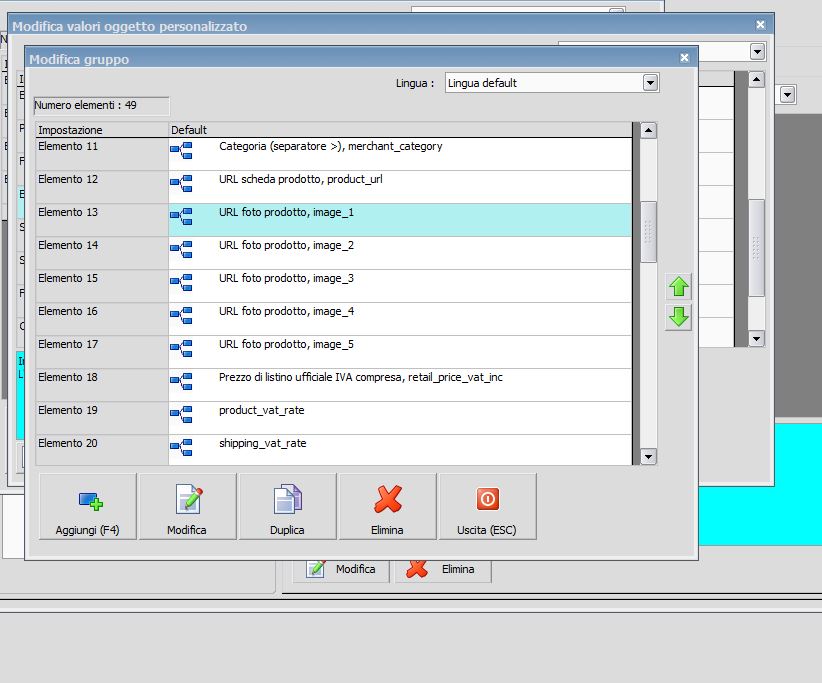Click Modifica button in the background window
Viewport: 822px width, 683px height.
(341, 569)
